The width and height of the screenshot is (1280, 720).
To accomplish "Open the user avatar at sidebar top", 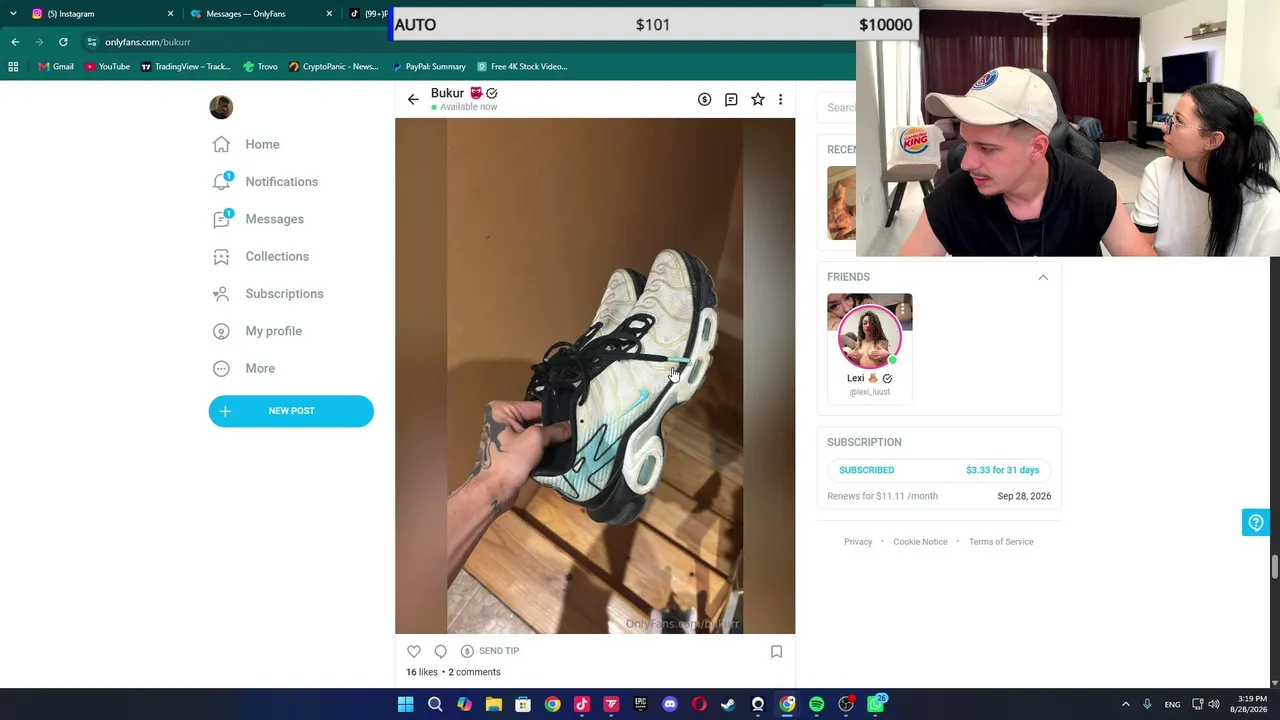I will pyautogui.click(x=221, y=107).
